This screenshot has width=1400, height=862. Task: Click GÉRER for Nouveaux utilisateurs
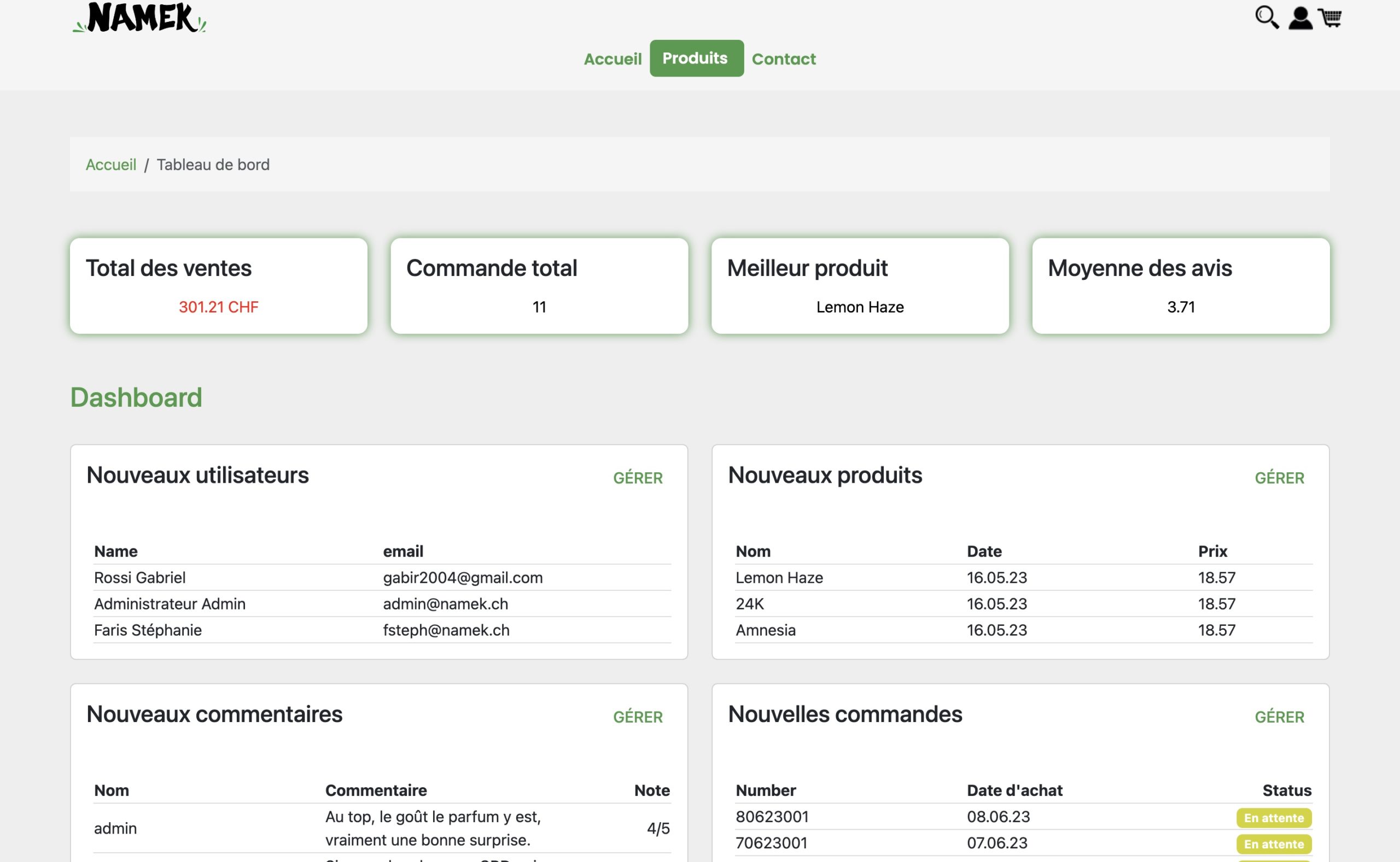point(638,478)
